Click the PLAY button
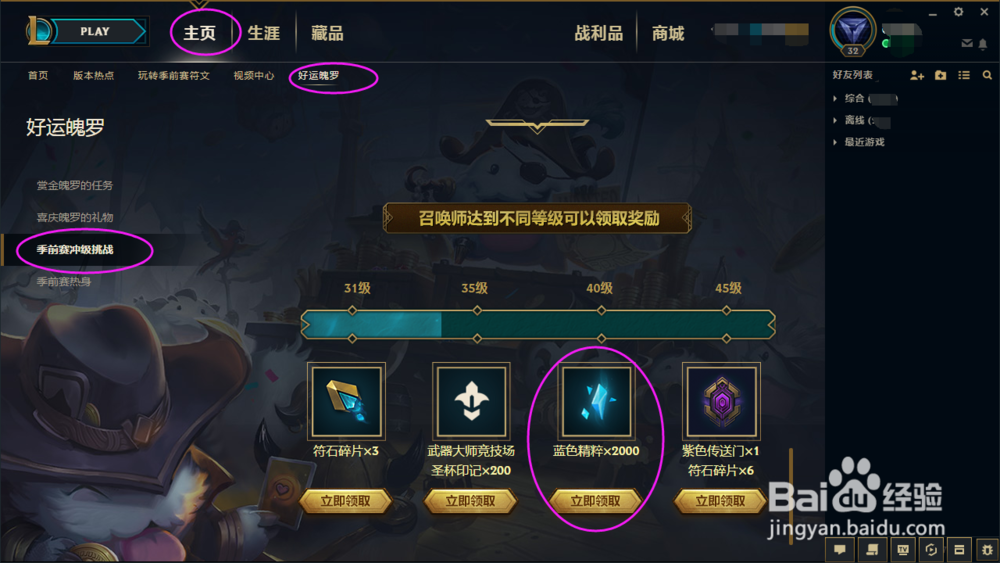1000x563 pixels. (95, 31)
